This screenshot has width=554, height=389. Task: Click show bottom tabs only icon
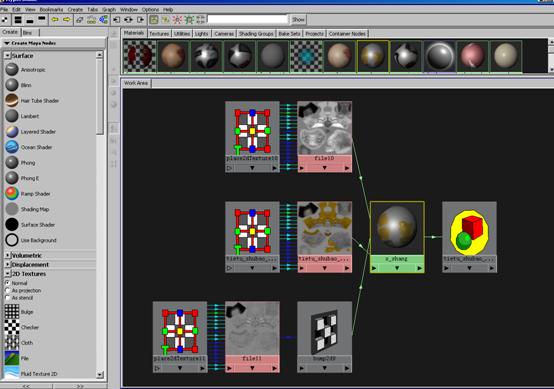point(30,20)
